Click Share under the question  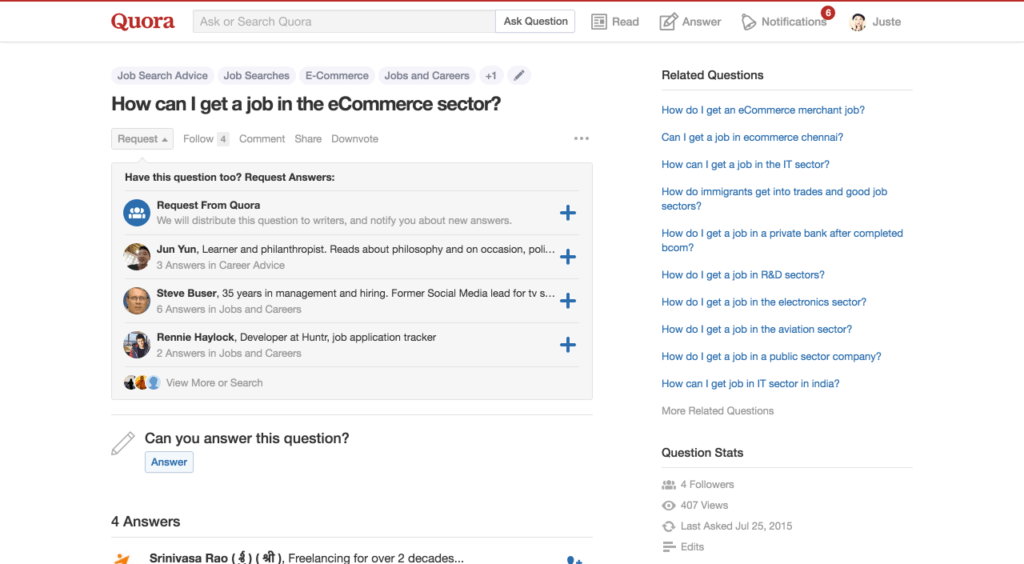point(308,138)
